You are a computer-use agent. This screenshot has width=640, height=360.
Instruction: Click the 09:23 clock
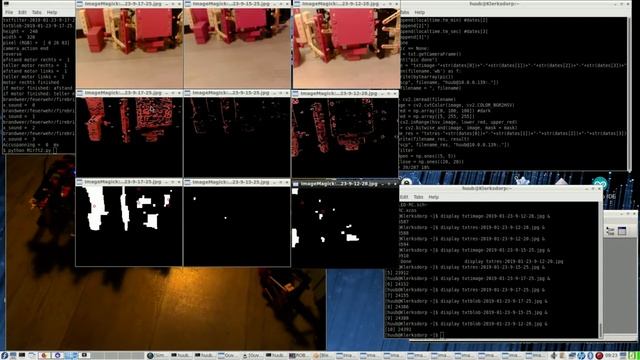tap(611, 356)
